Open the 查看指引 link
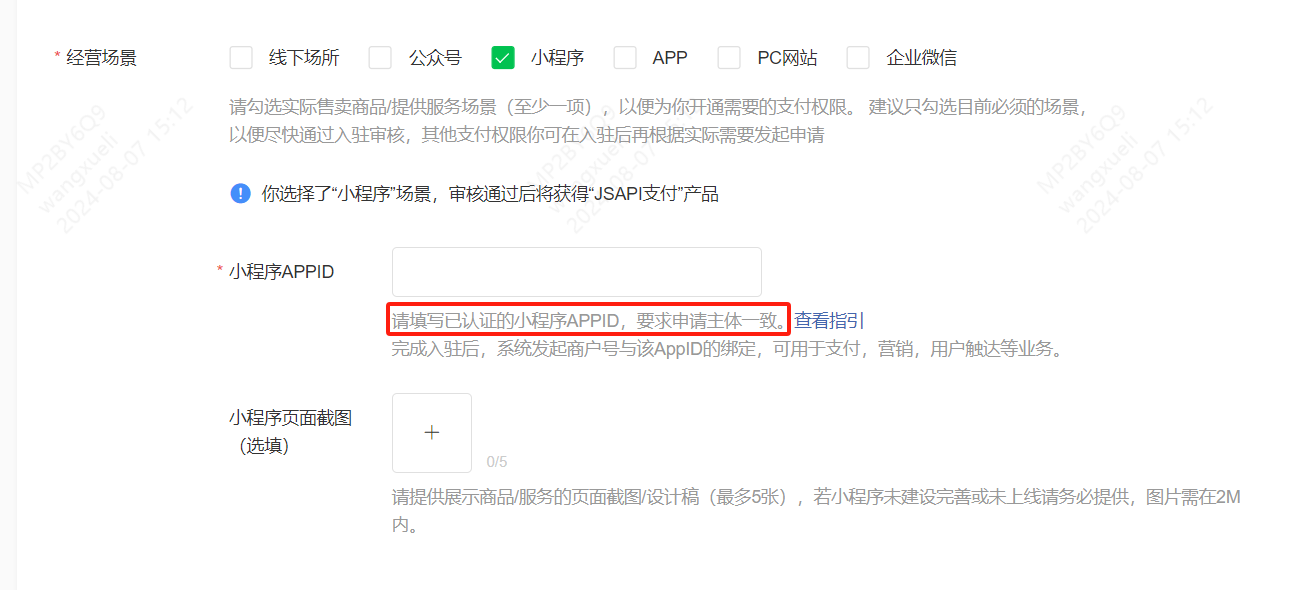 (x=829, y=321)
